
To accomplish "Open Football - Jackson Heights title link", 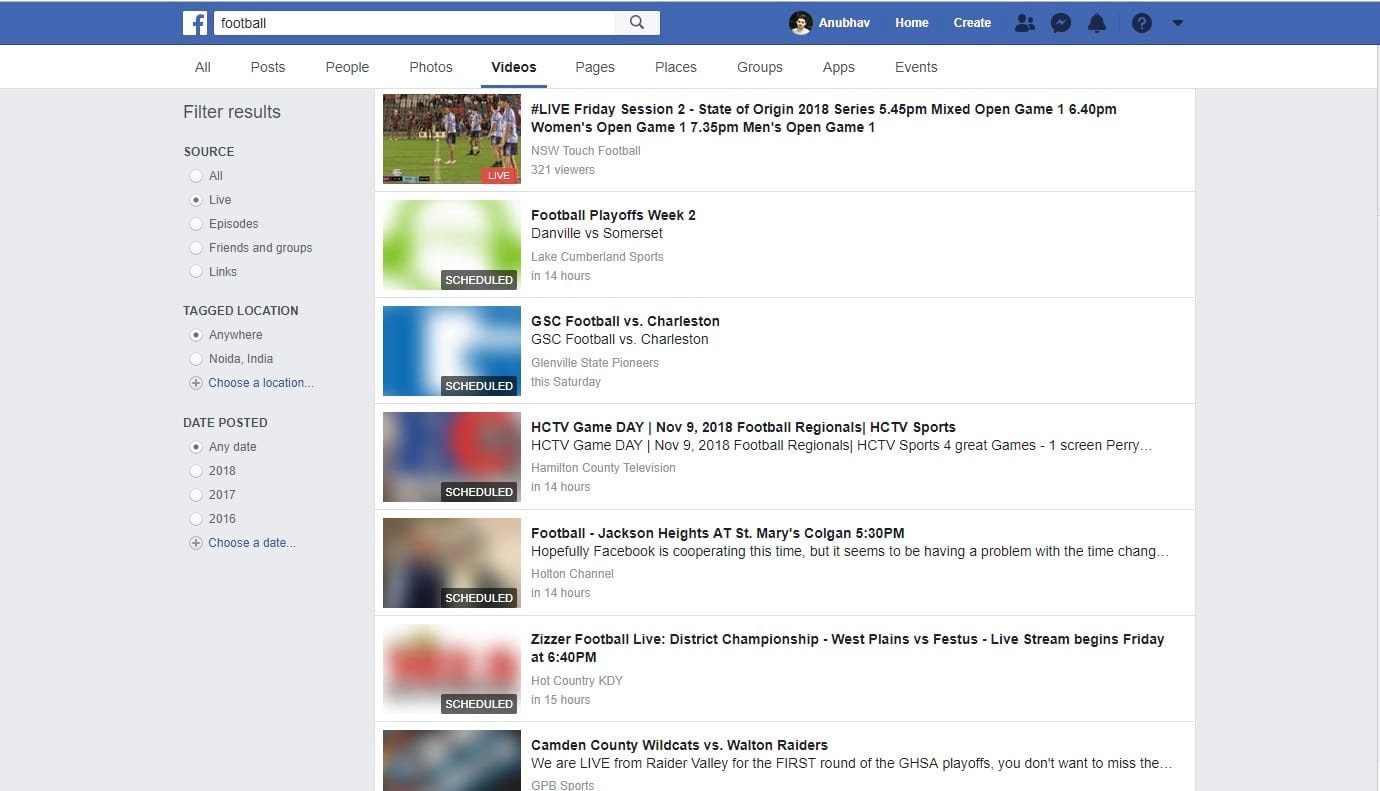I will click(717, 533).
